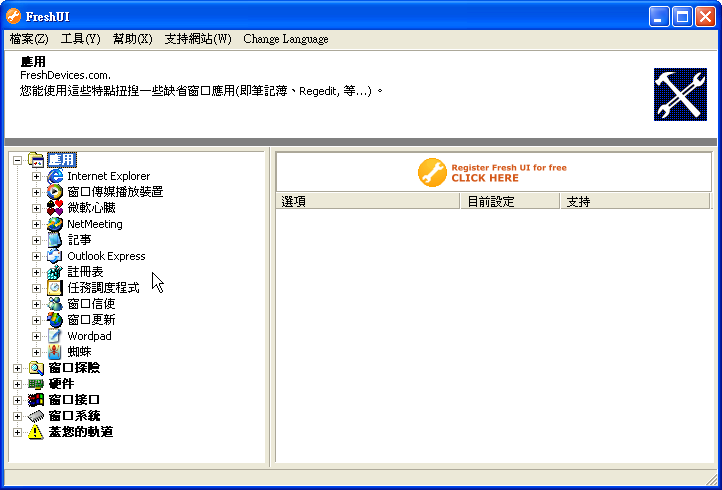Click the 蓋您的軌道 warning triangle icon
Screen dimensions: 722x490
pos(36,432)
